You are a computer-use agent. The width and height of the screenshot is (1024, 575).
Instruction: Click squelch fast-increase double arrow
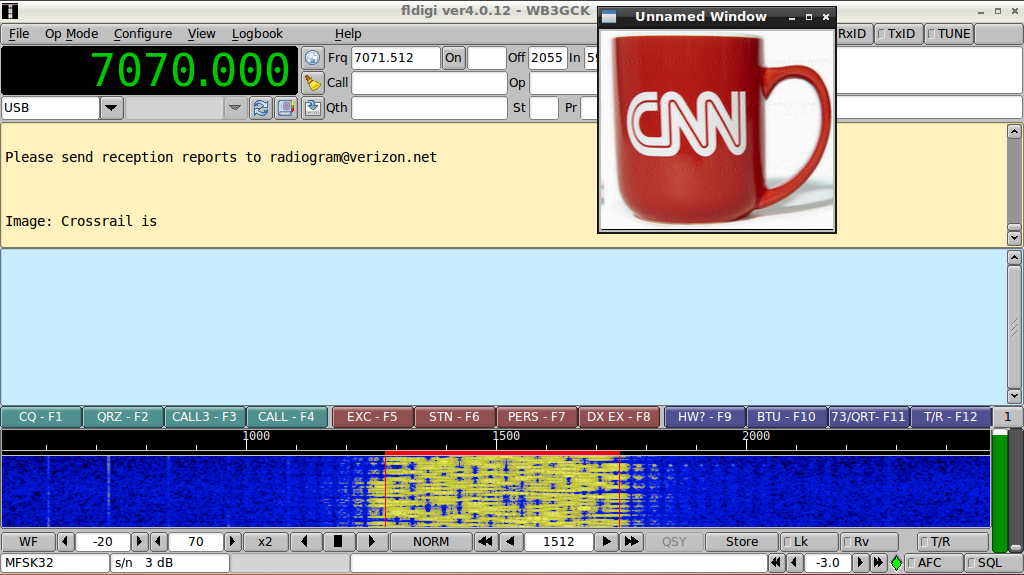(x=878, y=563)
